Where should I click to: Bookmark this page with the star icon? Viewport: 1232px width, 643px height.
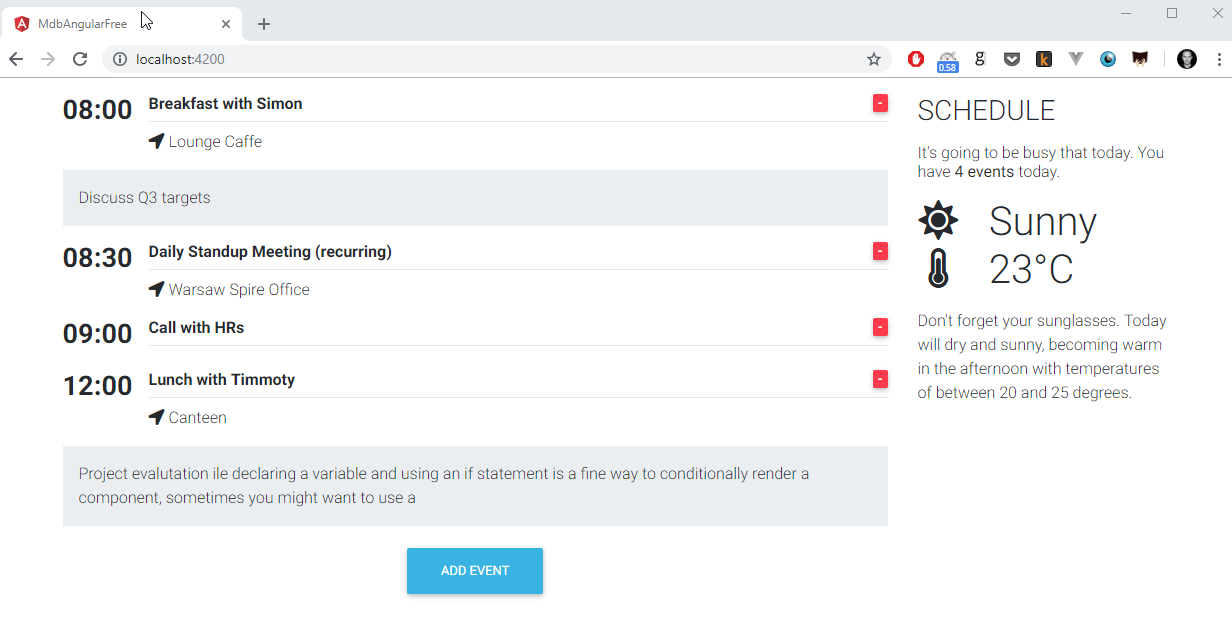pyautogui.click(x=874, y=59)
